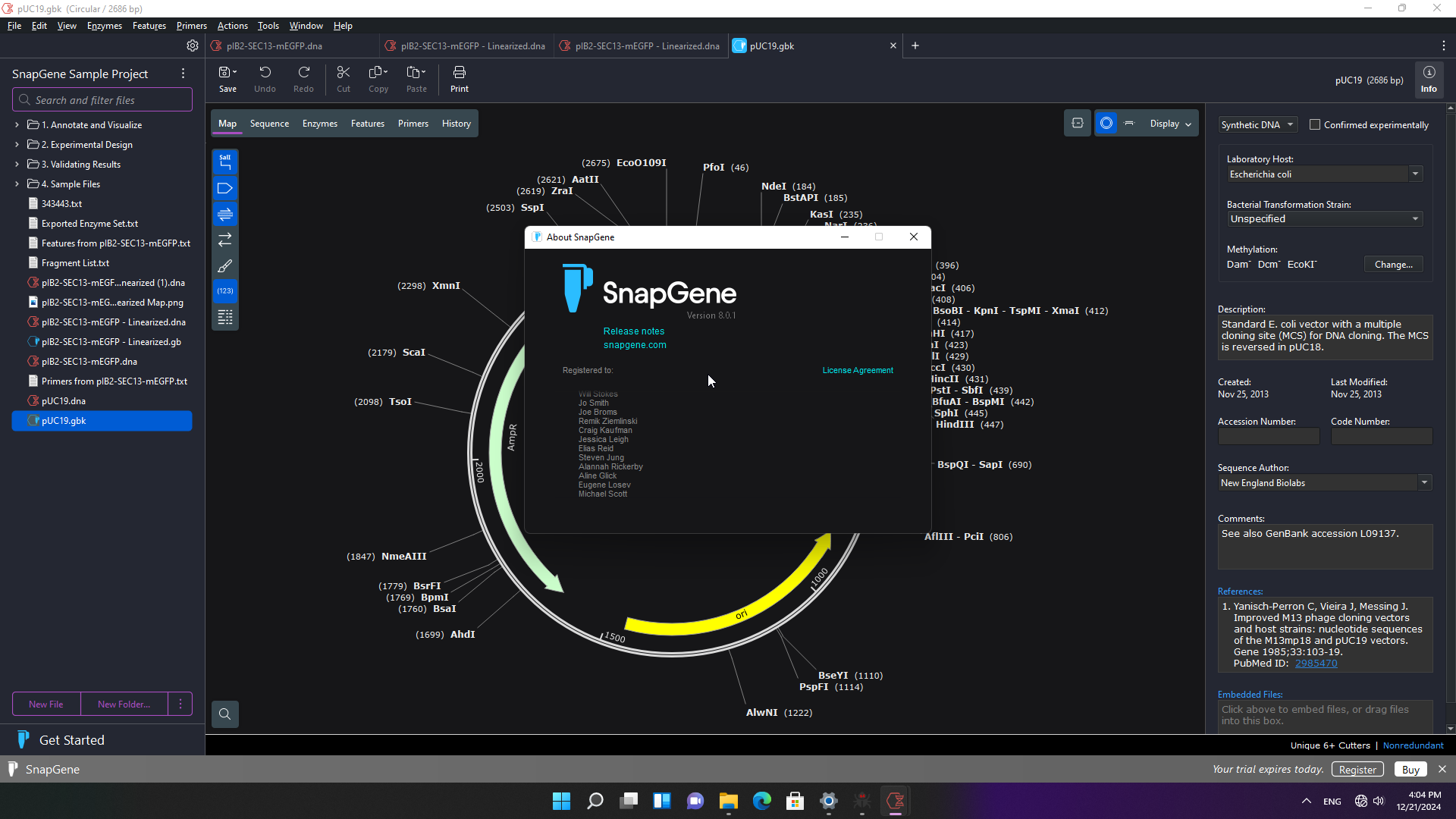Viewport: 1456px width, 819px height.
Task: Open Bacterial Transformation Strain dropdown
Action: 1324,219
